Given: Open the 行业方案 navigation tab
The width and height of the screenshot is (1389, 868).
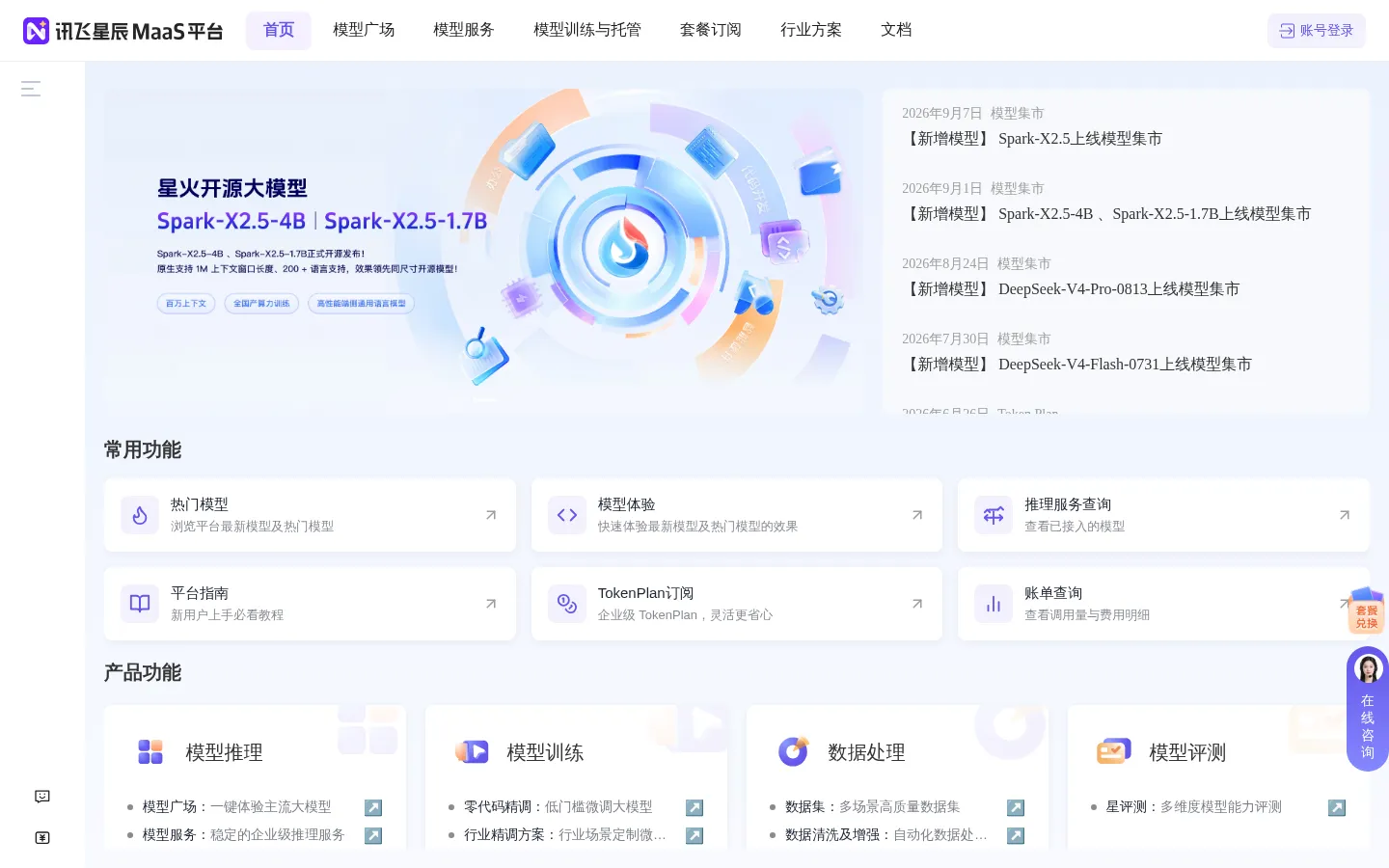Looking at the screenshot, I should click(811, 30).
